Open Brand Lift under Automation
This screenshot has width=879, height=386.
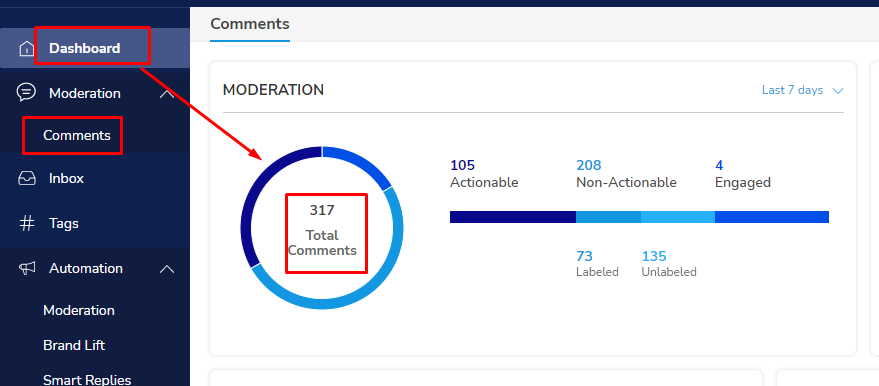point(74,345)
